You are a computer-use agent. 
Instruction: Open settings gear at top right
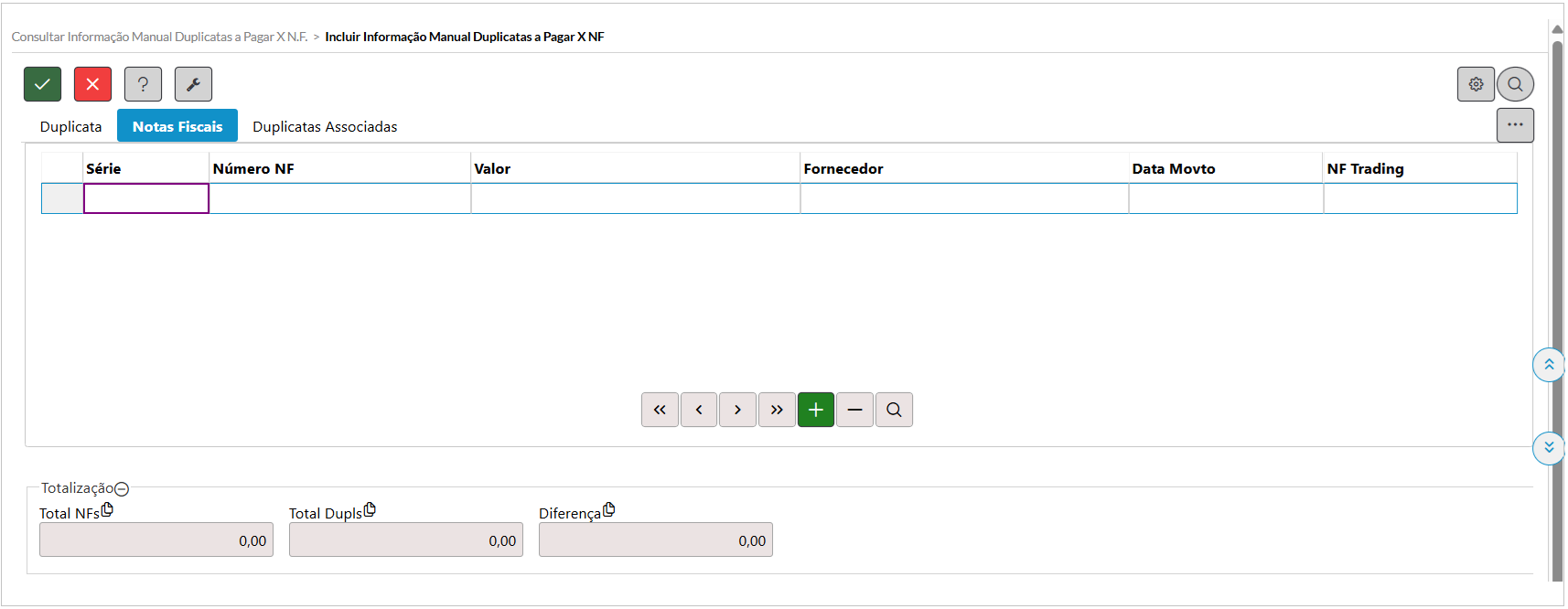1476,84
